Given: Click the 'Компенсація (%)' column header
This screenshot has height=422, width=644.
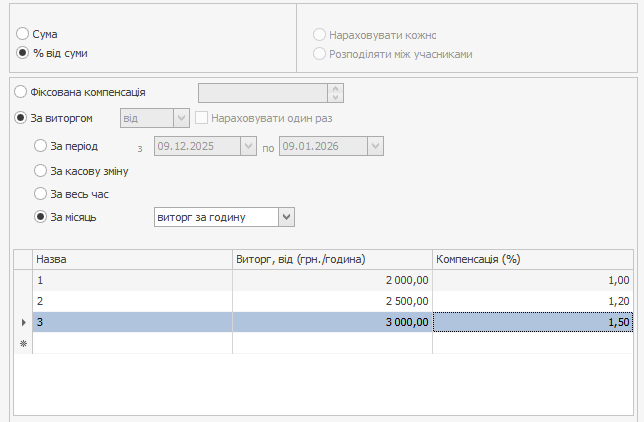Looking at the screenshot, I should click(533, 259).
